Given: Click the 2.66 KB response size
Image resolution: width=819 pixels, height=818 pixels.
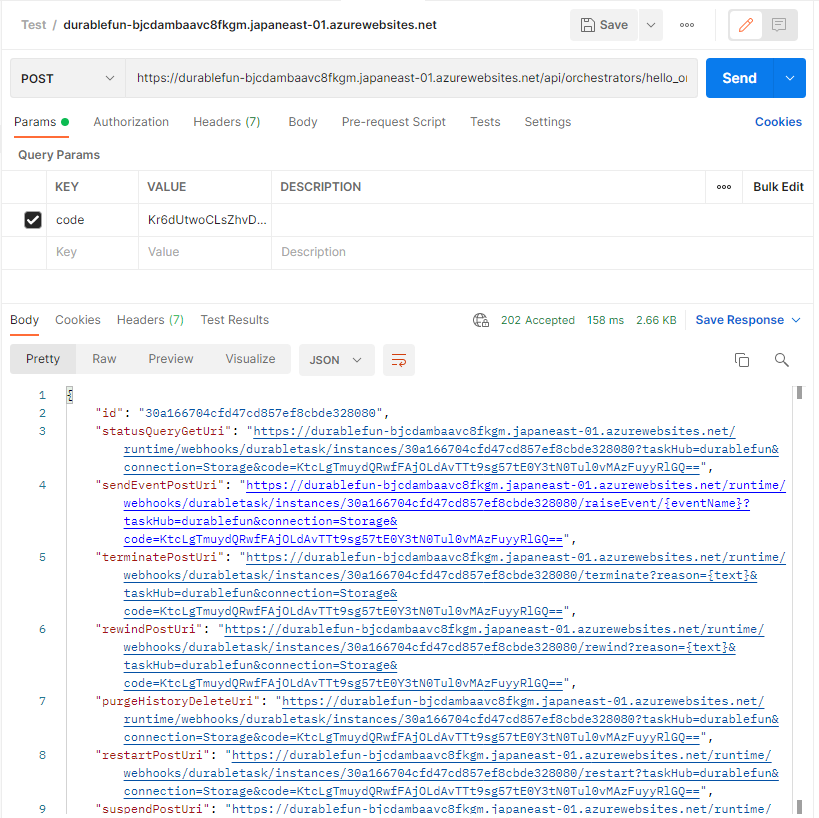Looking at the screenshot, I should click(x=656, y=320).
